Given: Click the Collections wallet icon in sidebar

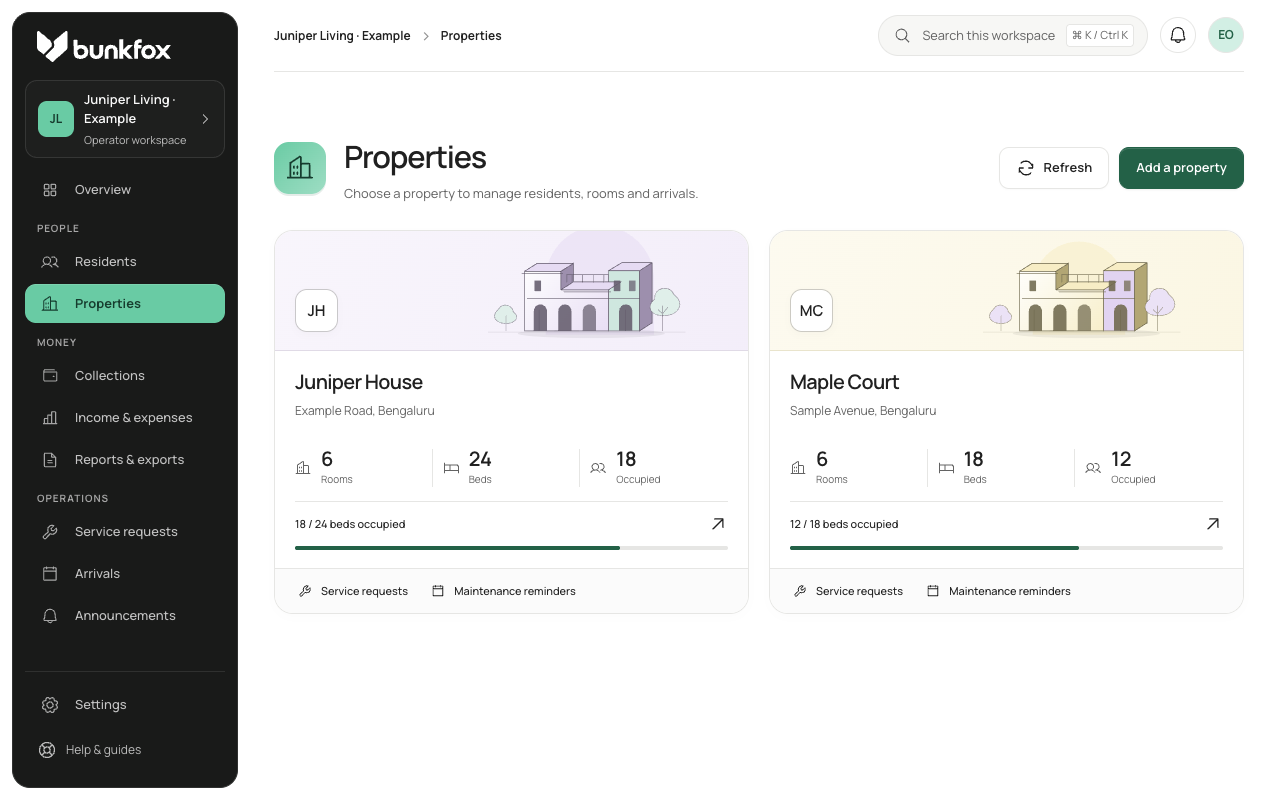Looking at the screenshot, I should [x=50, y=376].
